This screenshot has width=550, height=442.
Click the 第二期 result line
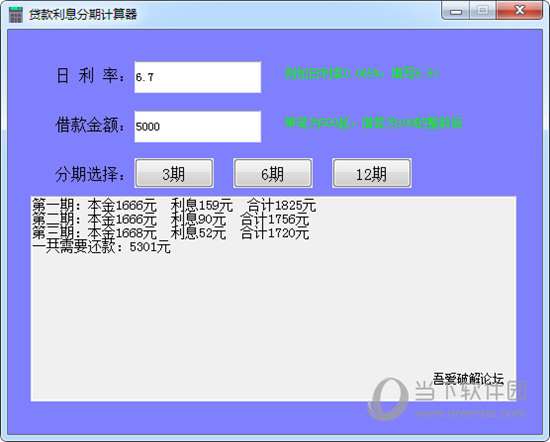(170, 220)
